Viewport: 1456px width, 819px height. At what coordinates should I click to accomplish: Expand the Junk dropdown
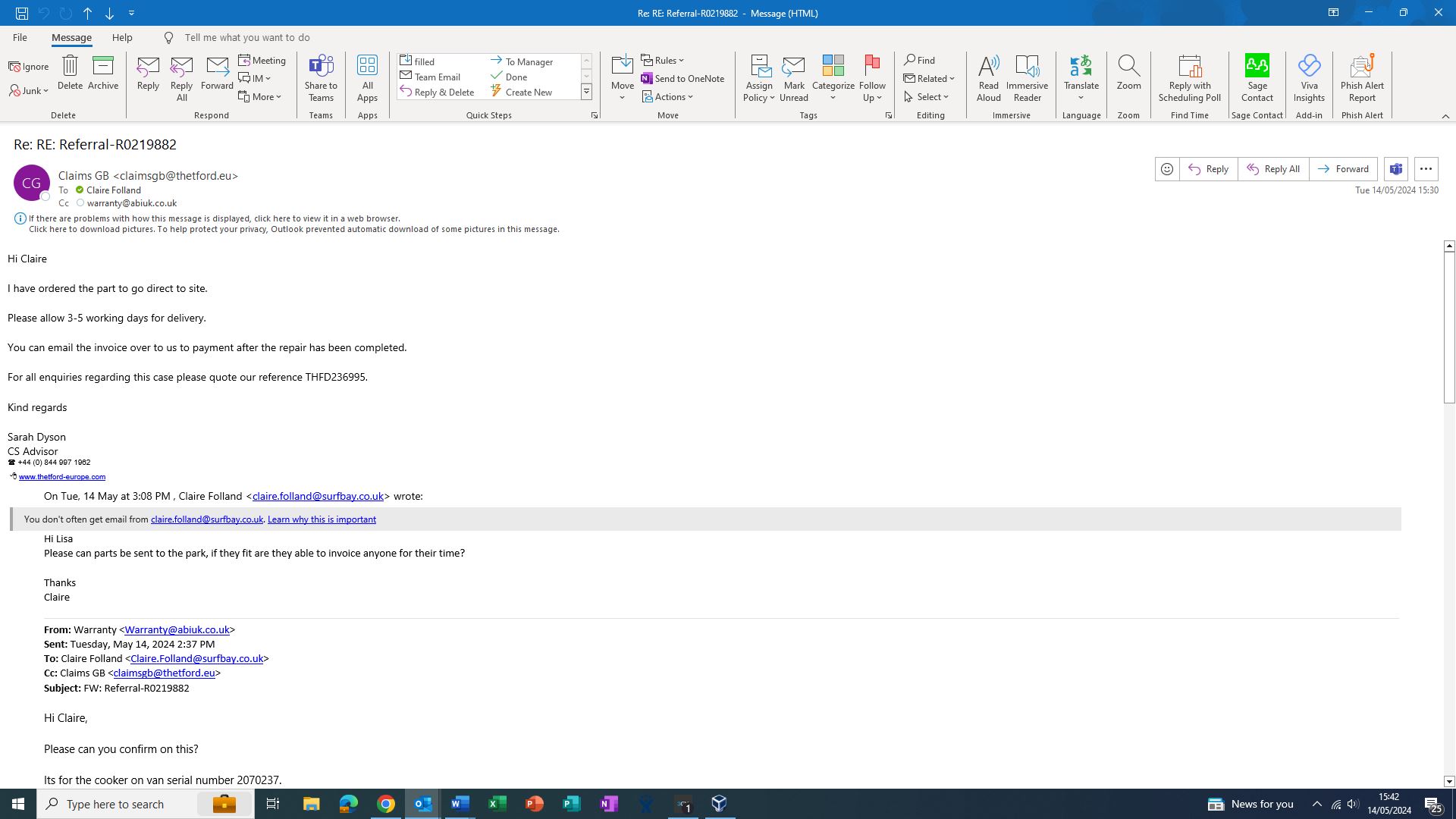point(30,91)
